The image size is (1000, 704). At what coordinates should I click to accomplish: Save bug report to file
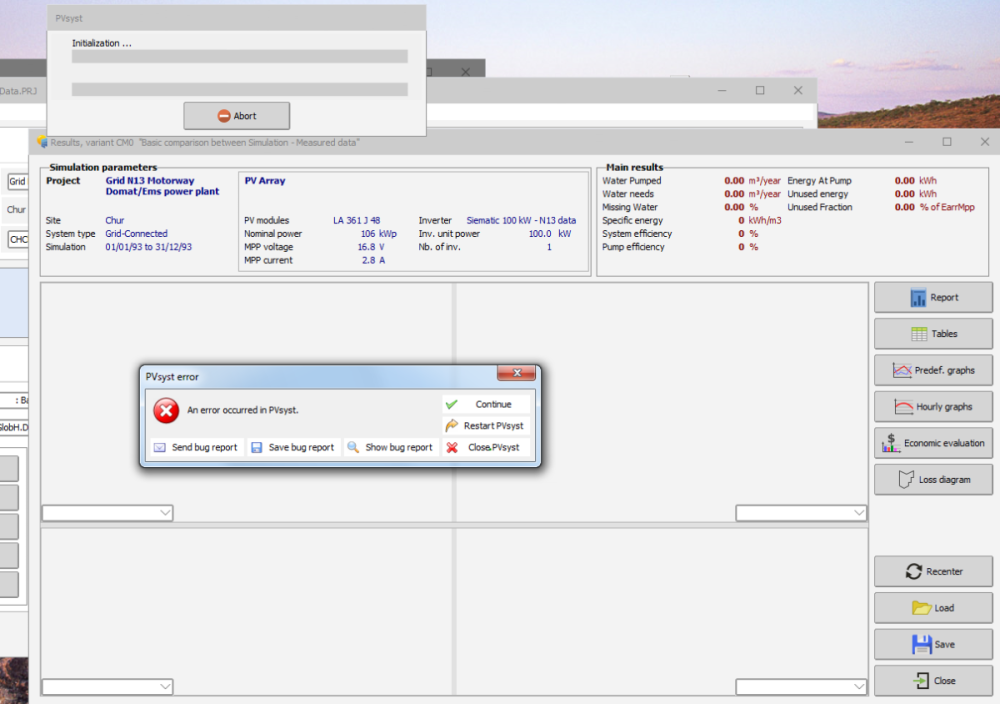pyautogui.click(x=293, y=447)
